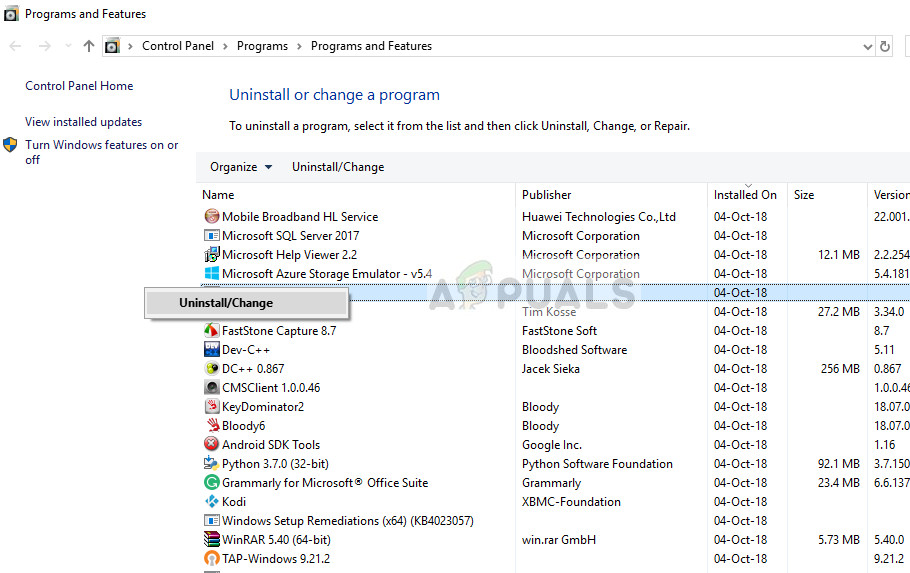Screen dimensions: 910x573
Task: Click the Python Software Foundation publisher cell
Action: [x=597, y=463]
